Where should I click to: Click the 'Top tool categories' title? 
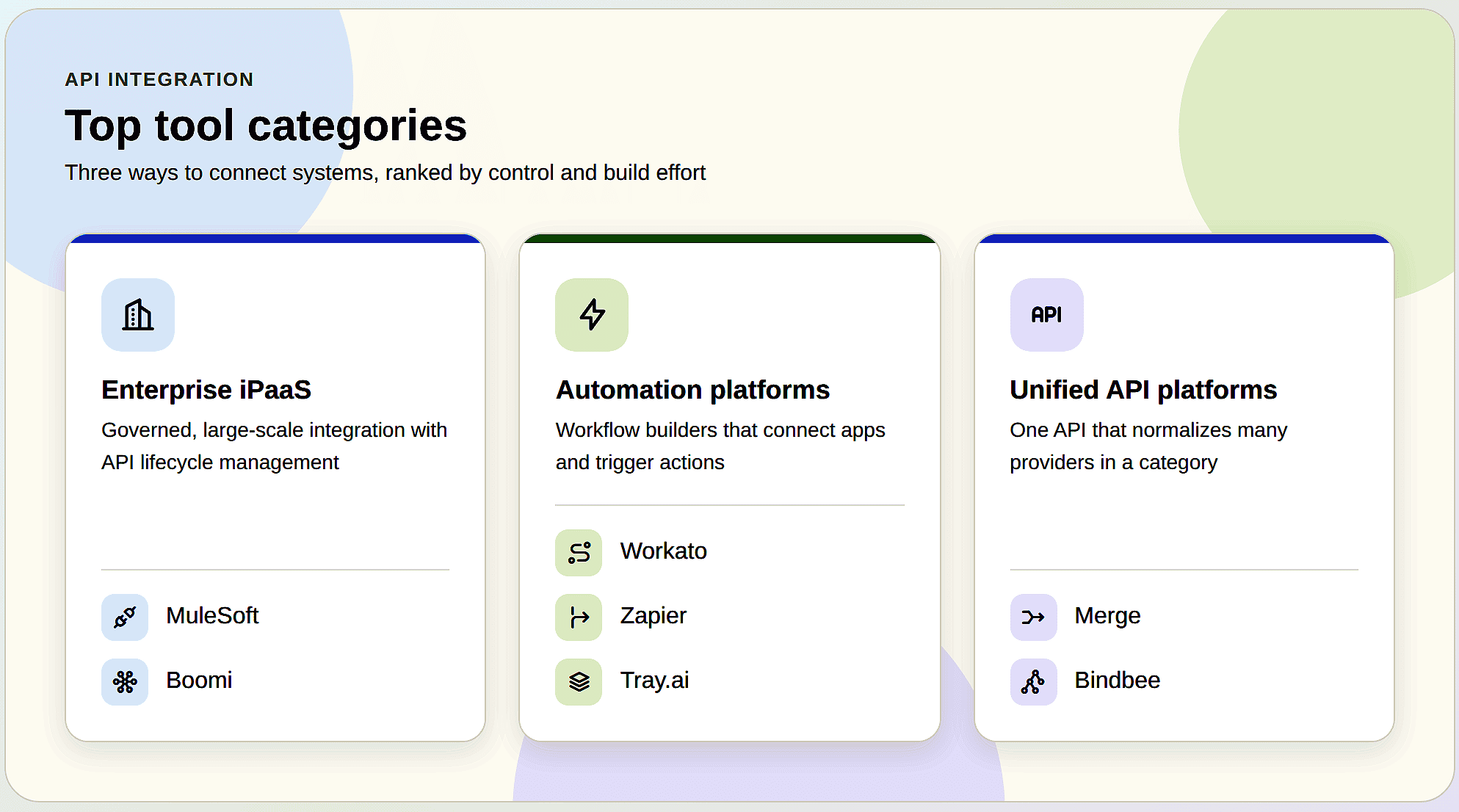(x=266, y=126)
